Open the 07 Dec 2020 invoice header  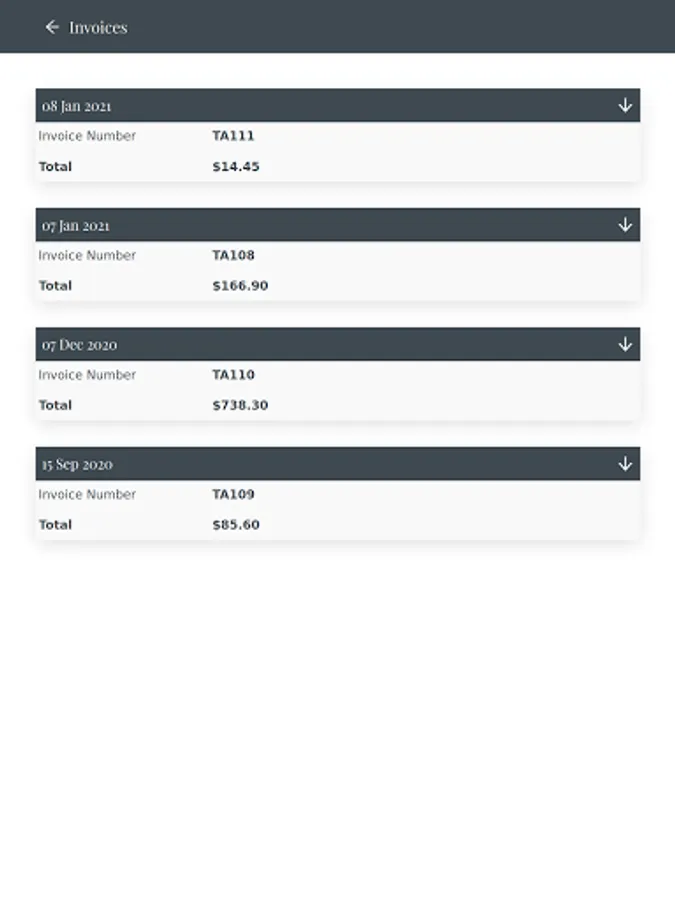79,345
